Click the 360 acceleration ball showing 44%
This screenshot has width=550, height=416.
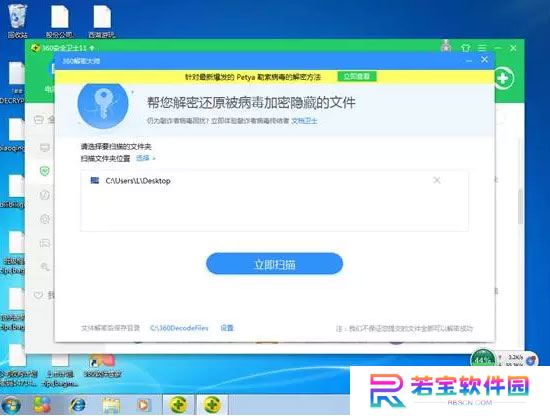tap(483, 358)
